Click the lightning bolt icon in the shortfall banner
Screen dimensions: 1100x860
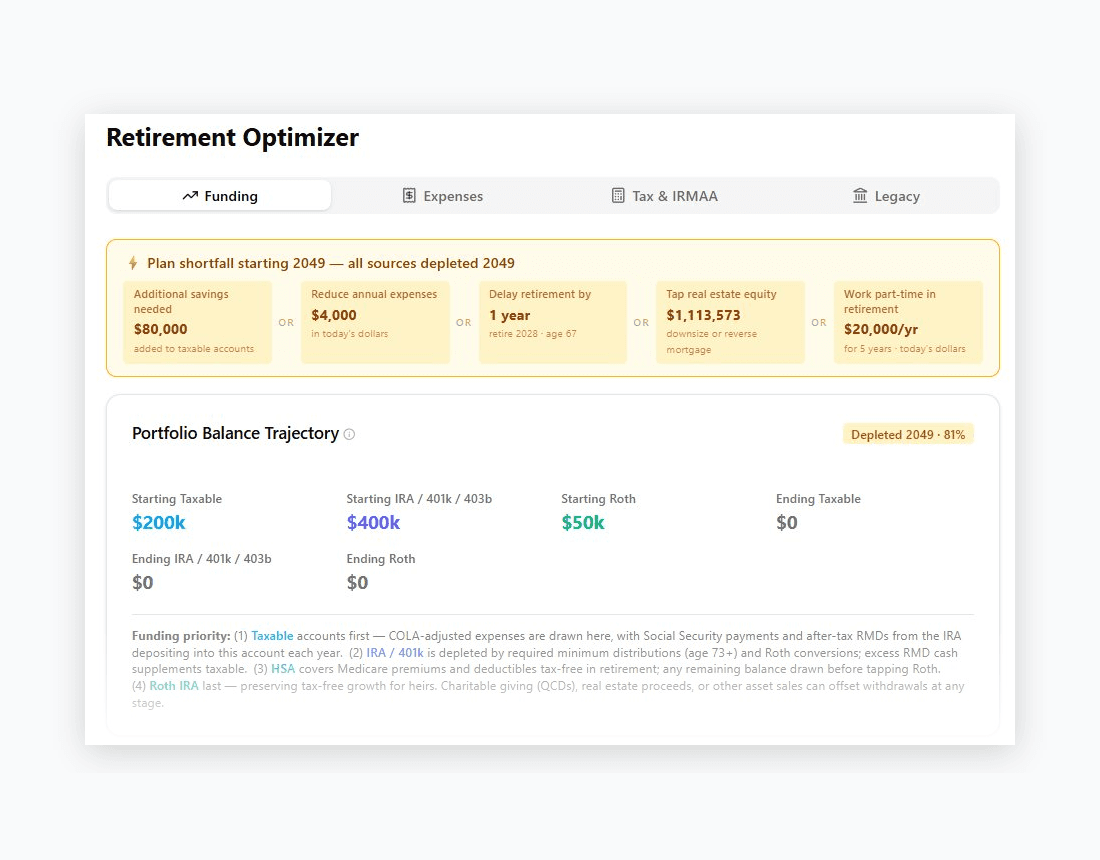point(133,262)
